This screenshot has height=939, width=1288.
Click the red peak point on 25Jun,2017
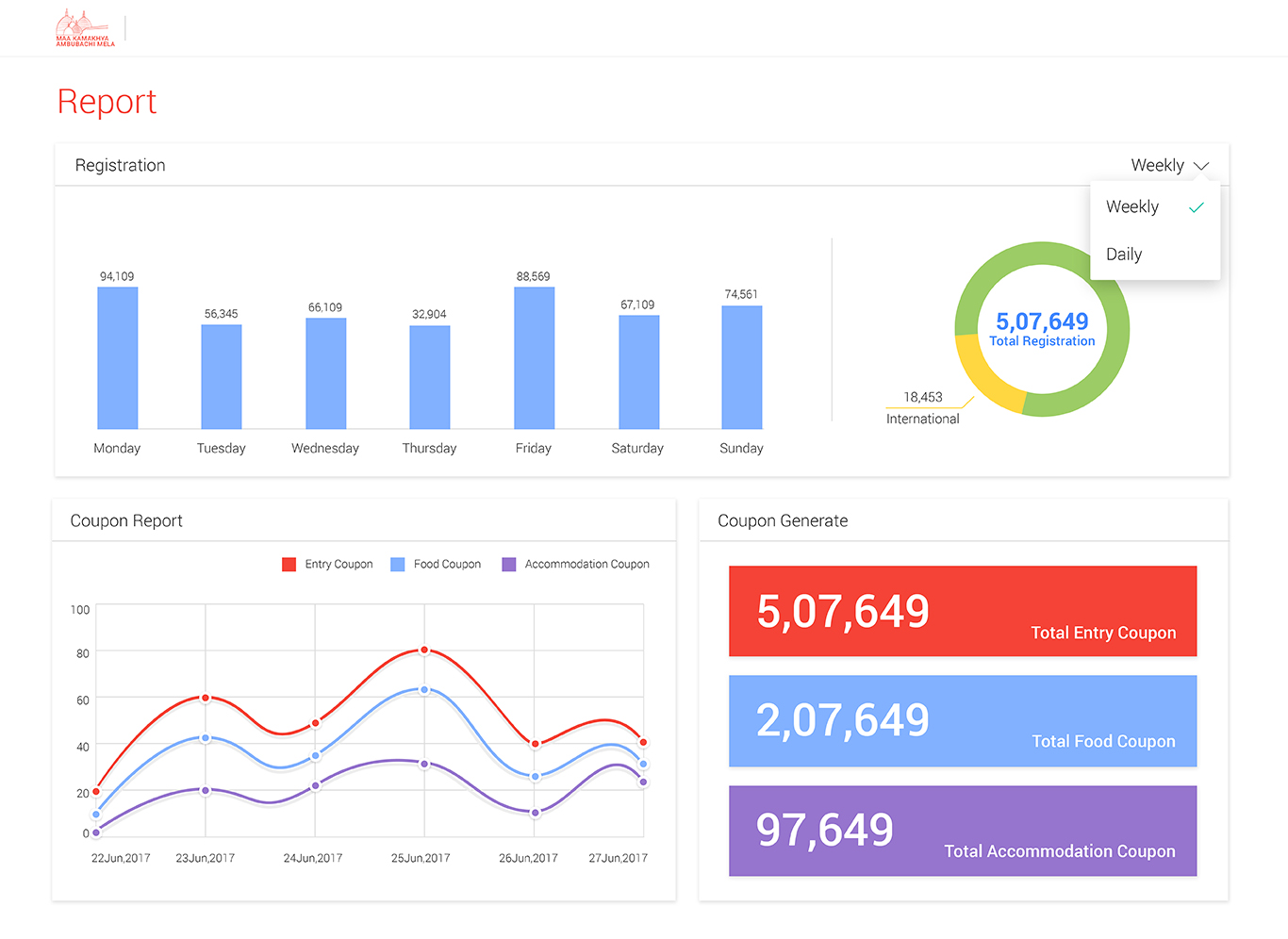pyautogui.click(x=424, y=651)
